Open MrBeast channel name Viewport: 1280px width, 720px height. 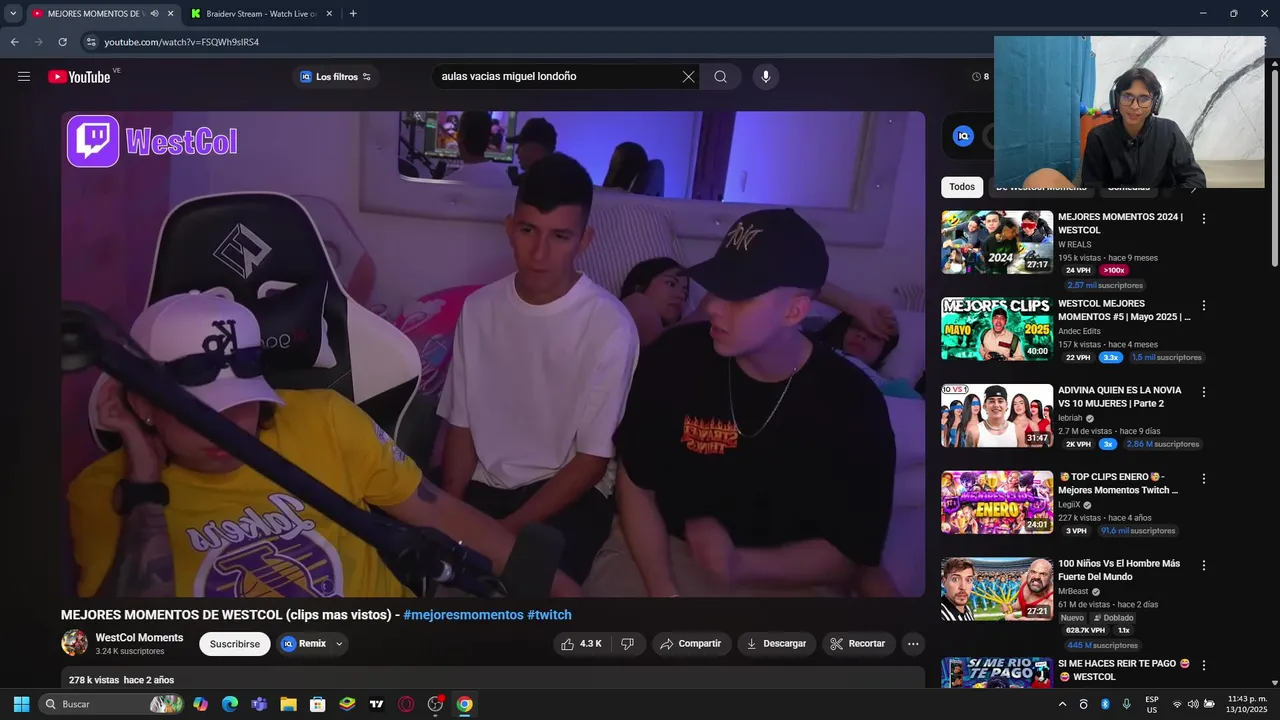[x=1074, y=591]
